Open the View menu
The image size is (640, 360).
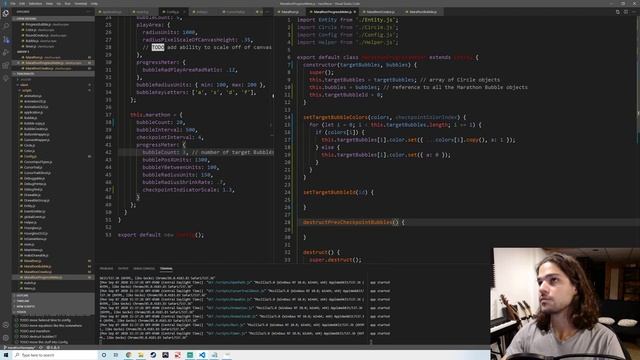click(49, 4)
